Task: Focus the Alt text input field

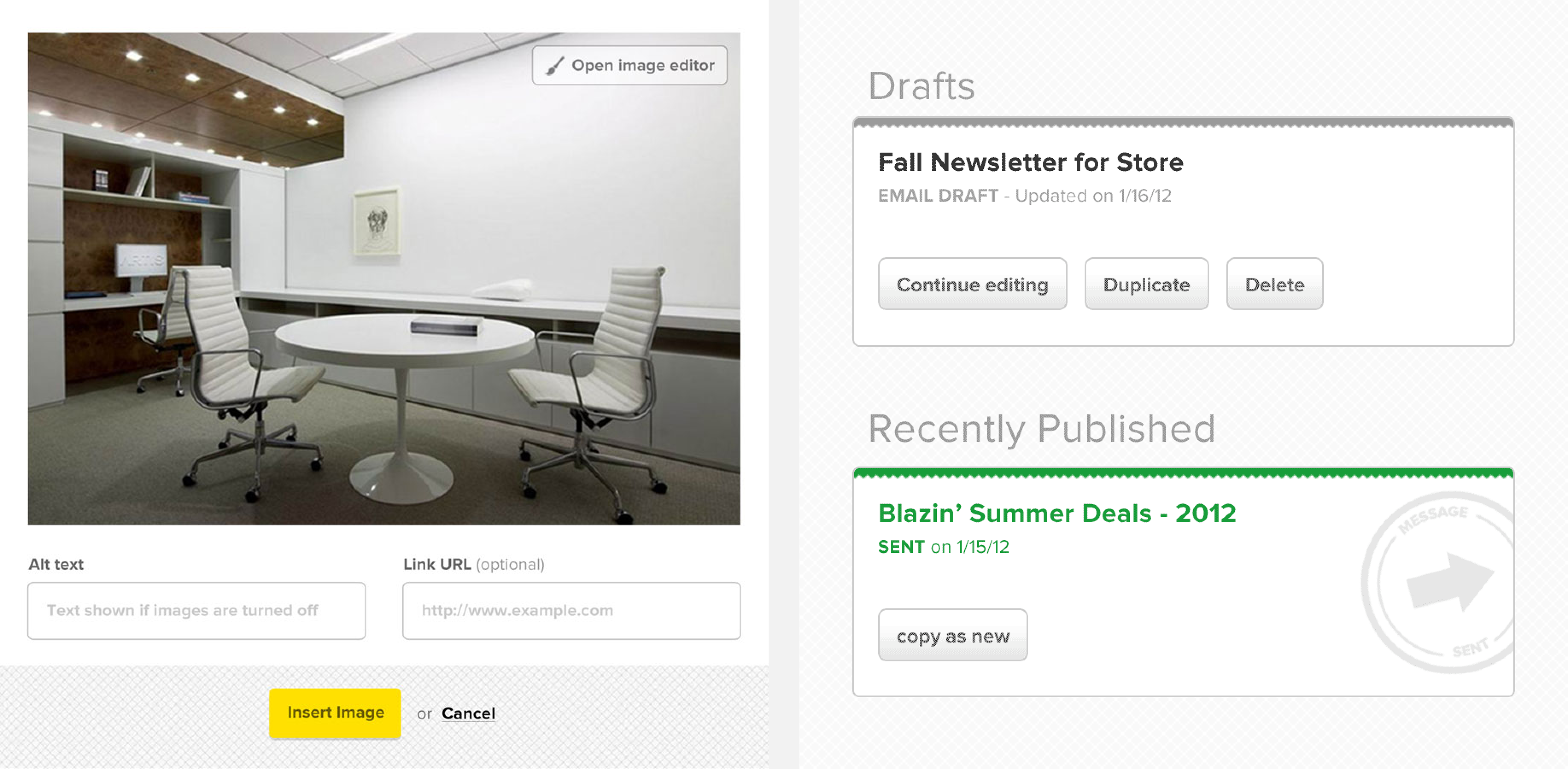Action: pyautogui.click(x=196, y=611)
